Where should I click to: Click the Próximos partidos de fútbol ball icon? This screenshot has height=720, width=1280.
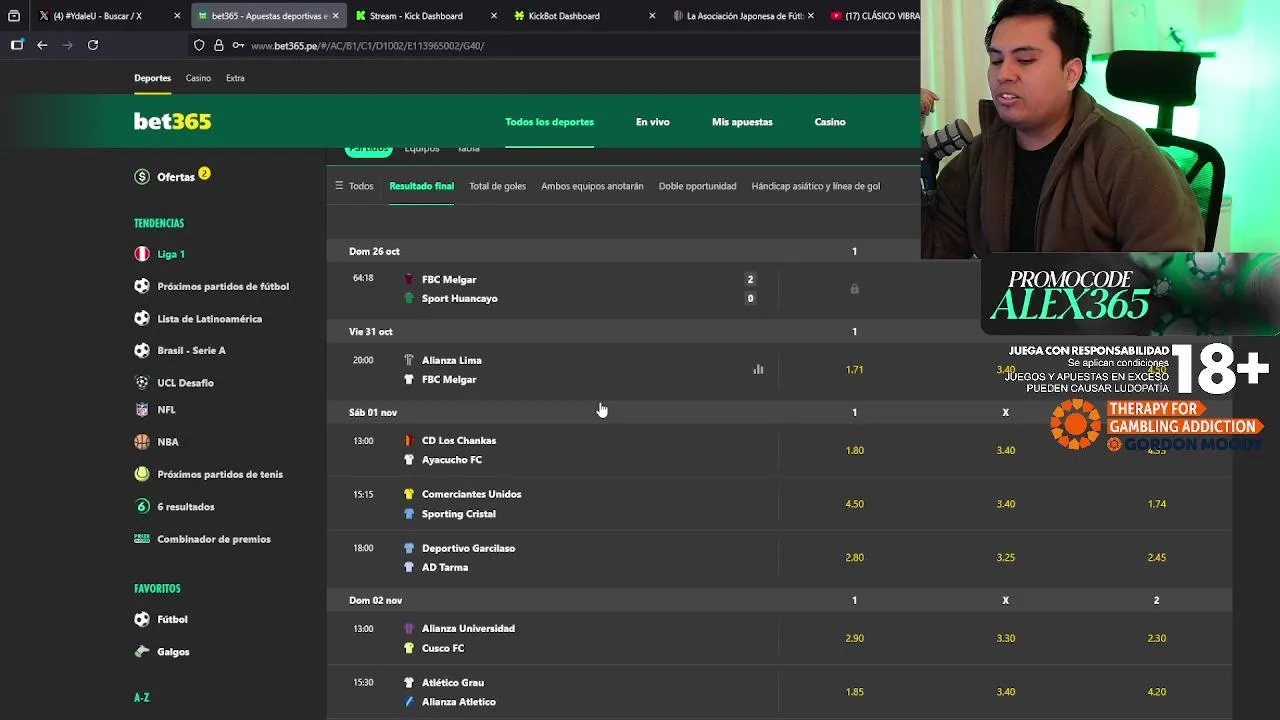pos(142,286)
